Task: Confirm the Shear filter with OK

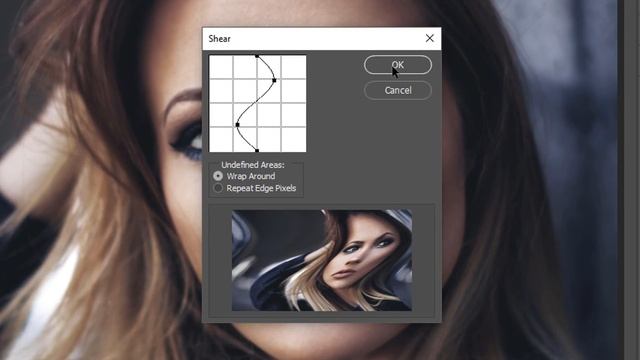Action: pyautogui.click(x=398, y=65)
